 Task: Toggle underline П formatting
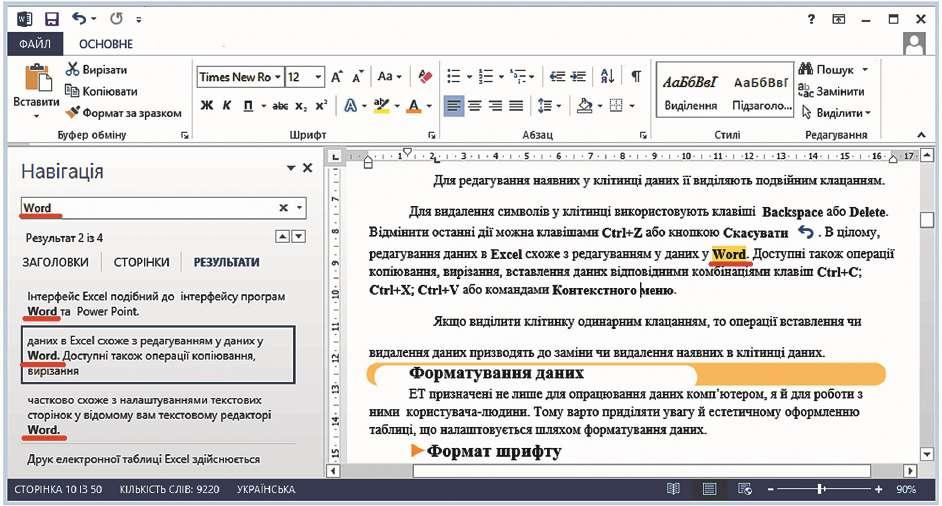click(248, 106)
